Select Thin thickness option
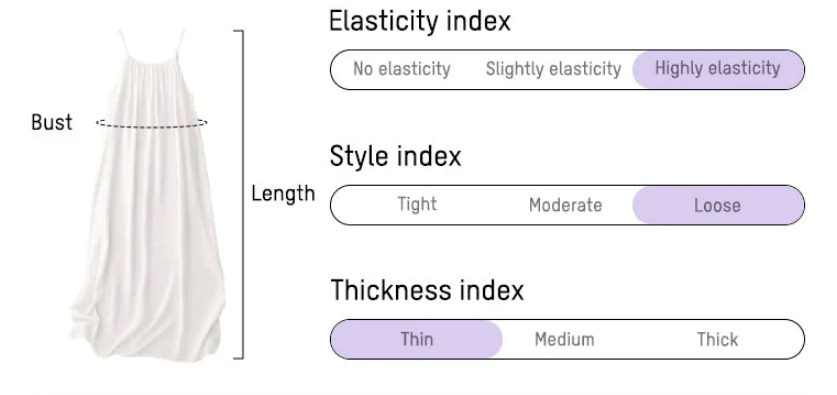This screenshot has width=837, height=395. point(416,339)
